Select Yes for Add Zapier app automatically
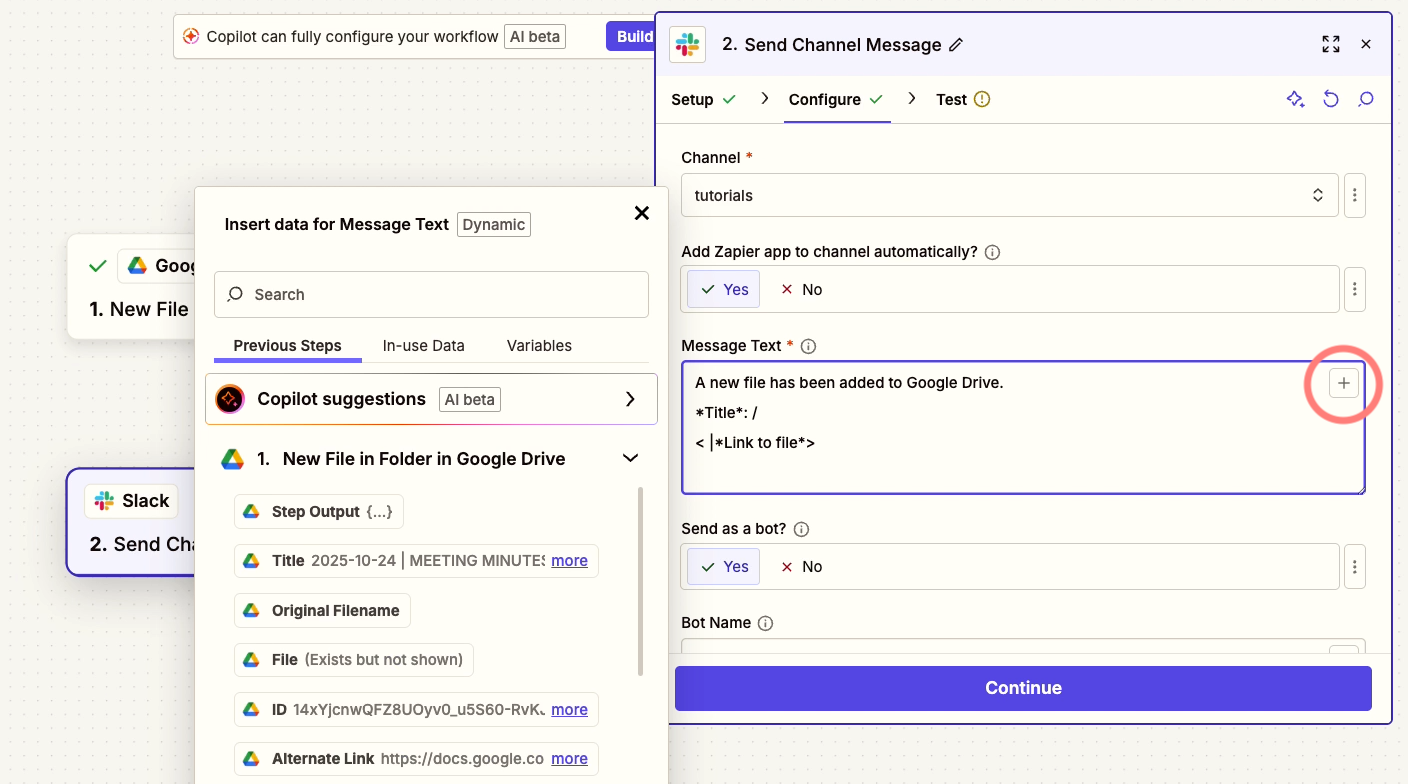 [724, 289]
